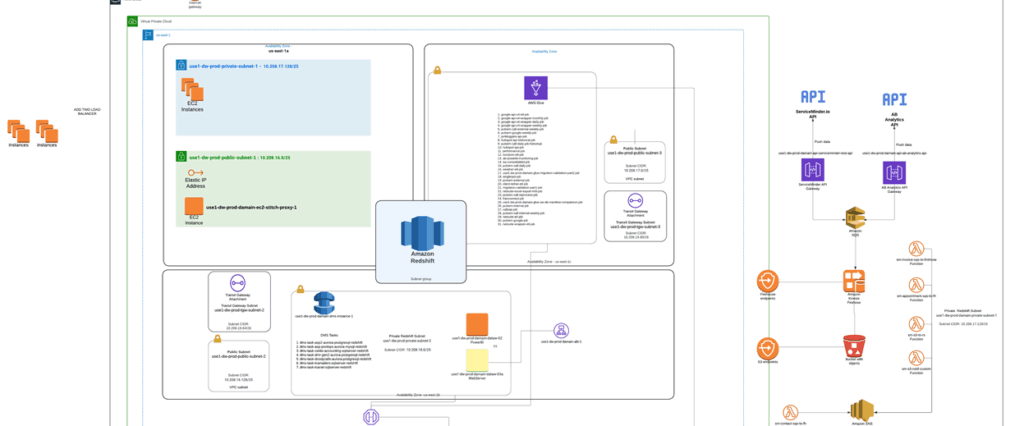Click the 'use1-dw-prod-tgw-subnet-2' label
Viewport: 1024px width, 426px height.
tap(238, 310)
